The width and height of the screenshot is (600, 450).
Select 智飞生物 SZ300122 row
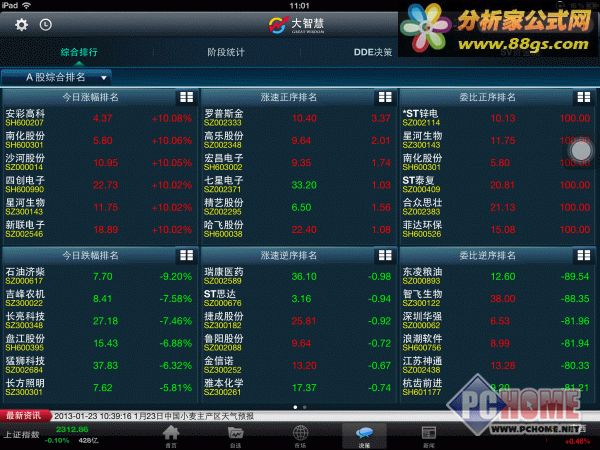[x=496, y=298]
